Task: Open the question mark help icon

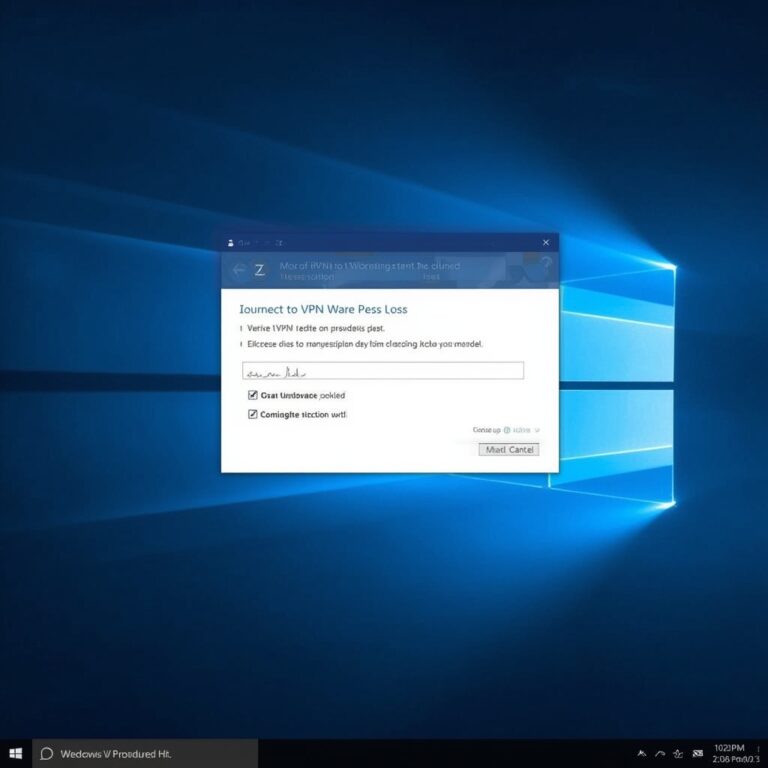Action: [545, 264]
